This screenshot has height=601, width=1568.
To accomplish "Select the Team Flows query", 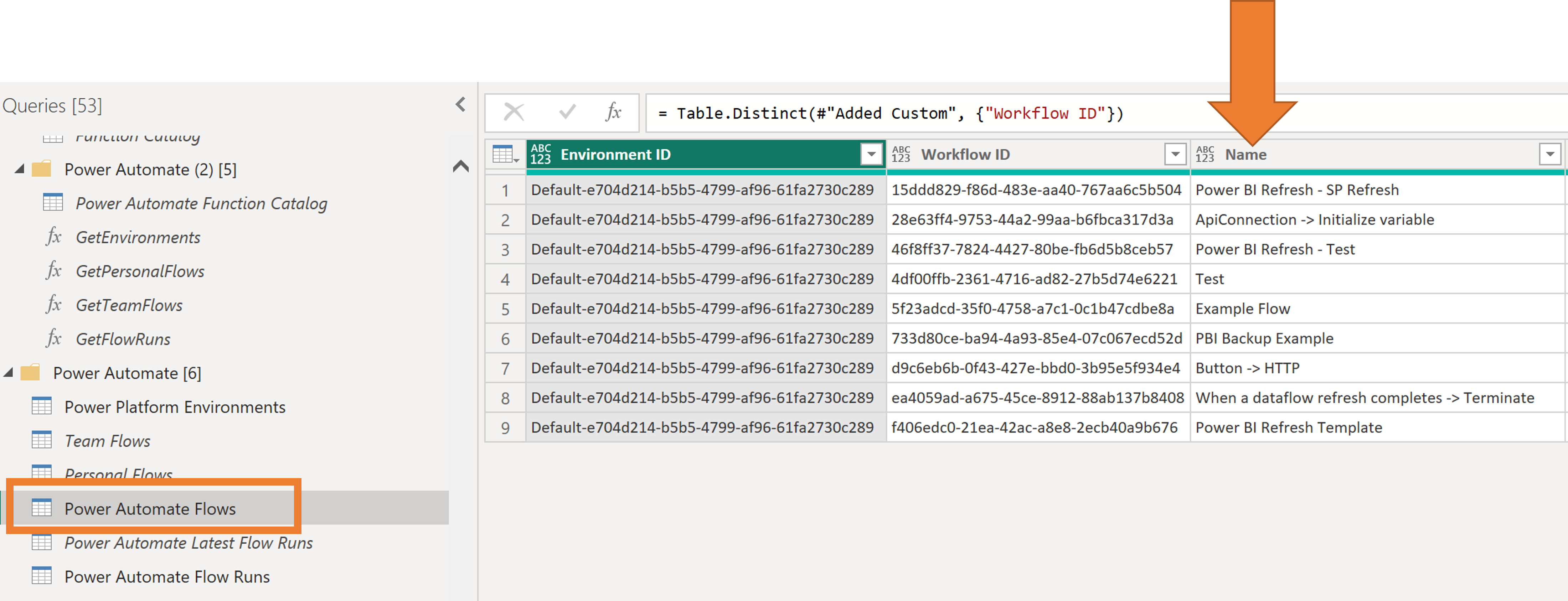I will (x=107, y=441).
